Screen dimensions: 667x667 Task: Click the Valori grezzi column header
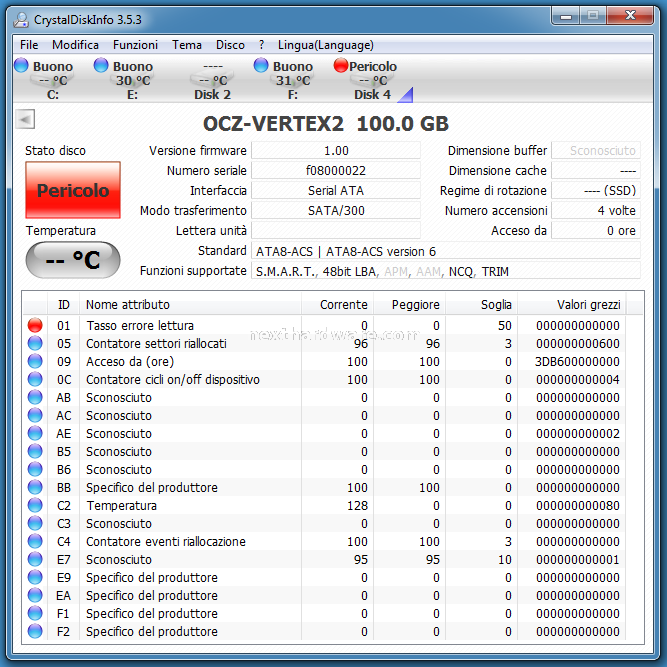[x=572, y=305]
